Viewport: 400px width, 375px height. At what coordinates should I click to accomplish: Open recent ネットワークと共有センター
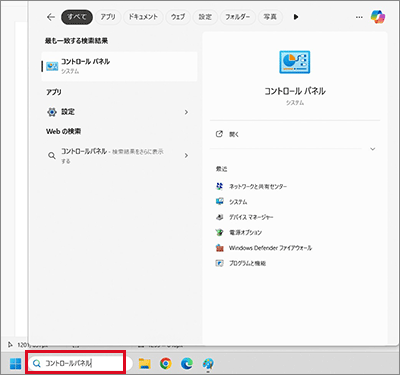coord(258,186)
